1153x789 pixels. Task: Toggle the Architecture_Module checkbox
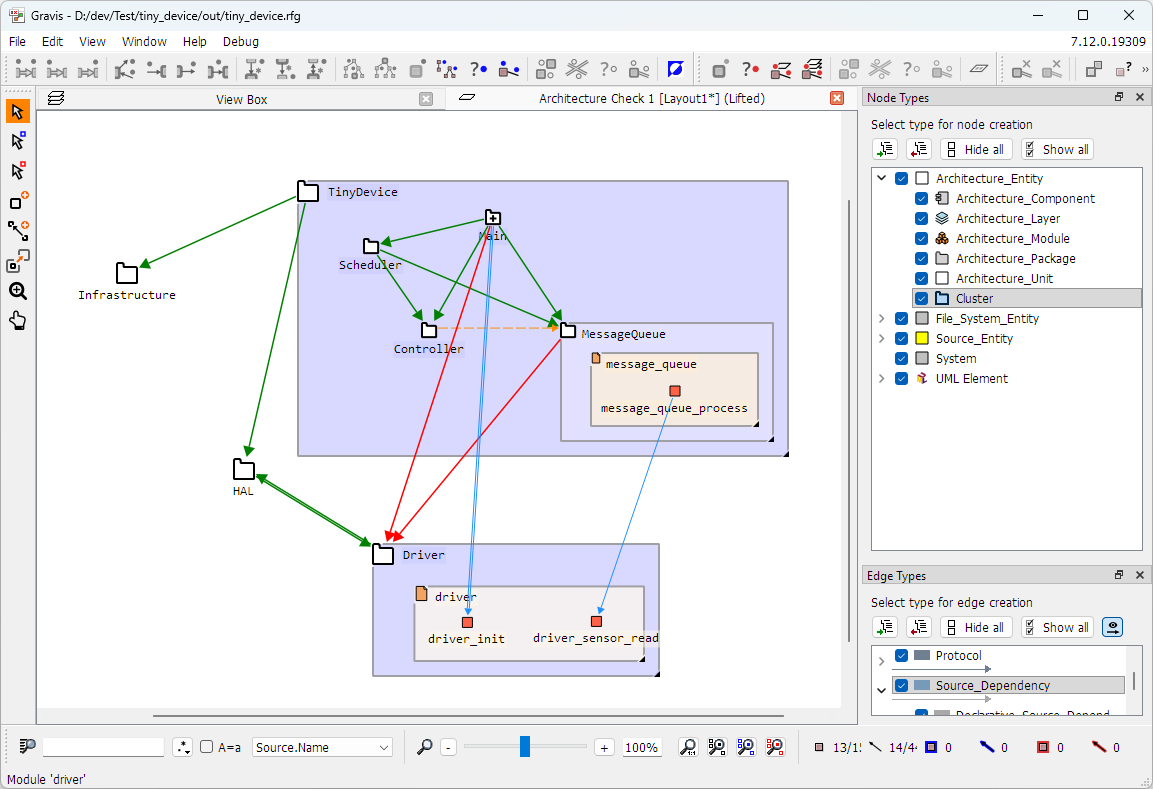921,238
